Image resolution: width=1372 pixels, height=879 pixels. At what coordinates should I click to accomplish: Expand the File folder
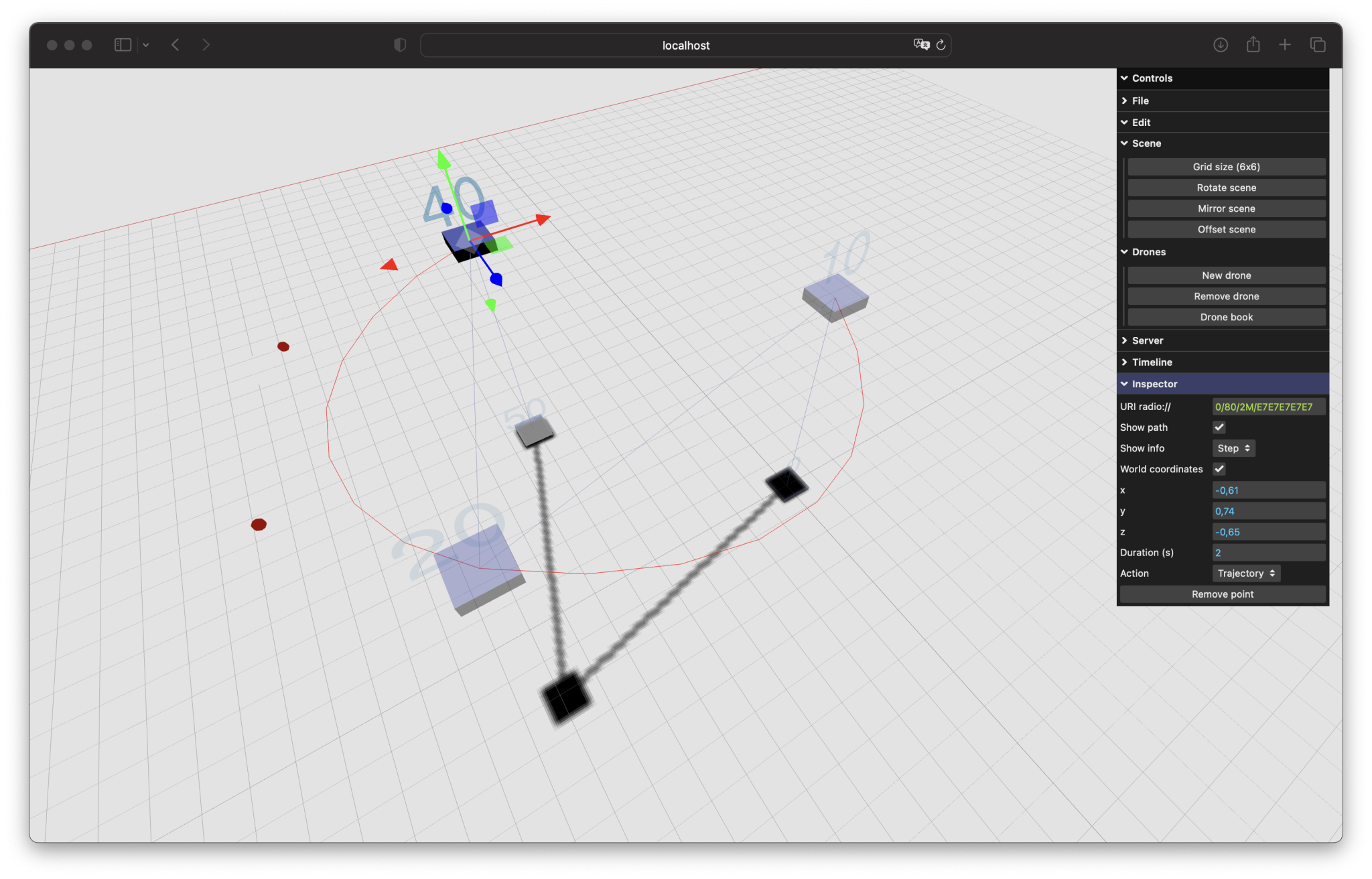[1140, 100]
